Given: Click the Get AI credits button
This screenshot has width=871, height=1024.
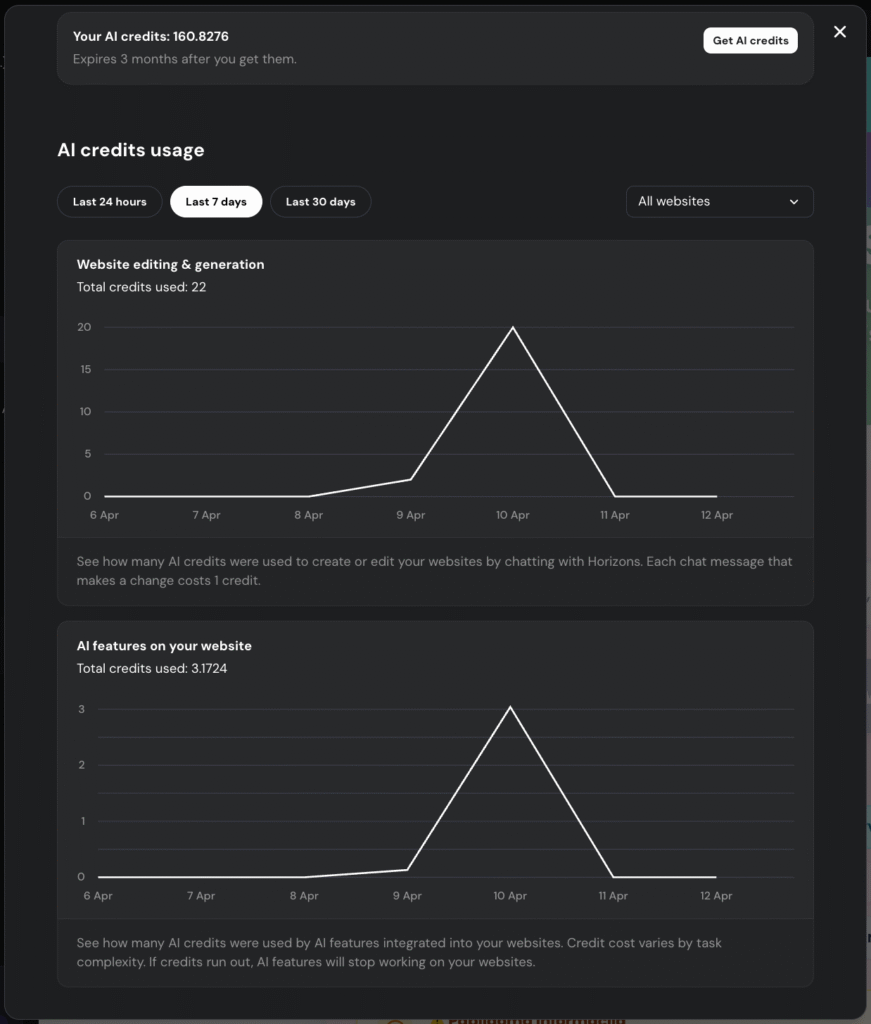Looking at the screenshot, I should tap(750, 40).
